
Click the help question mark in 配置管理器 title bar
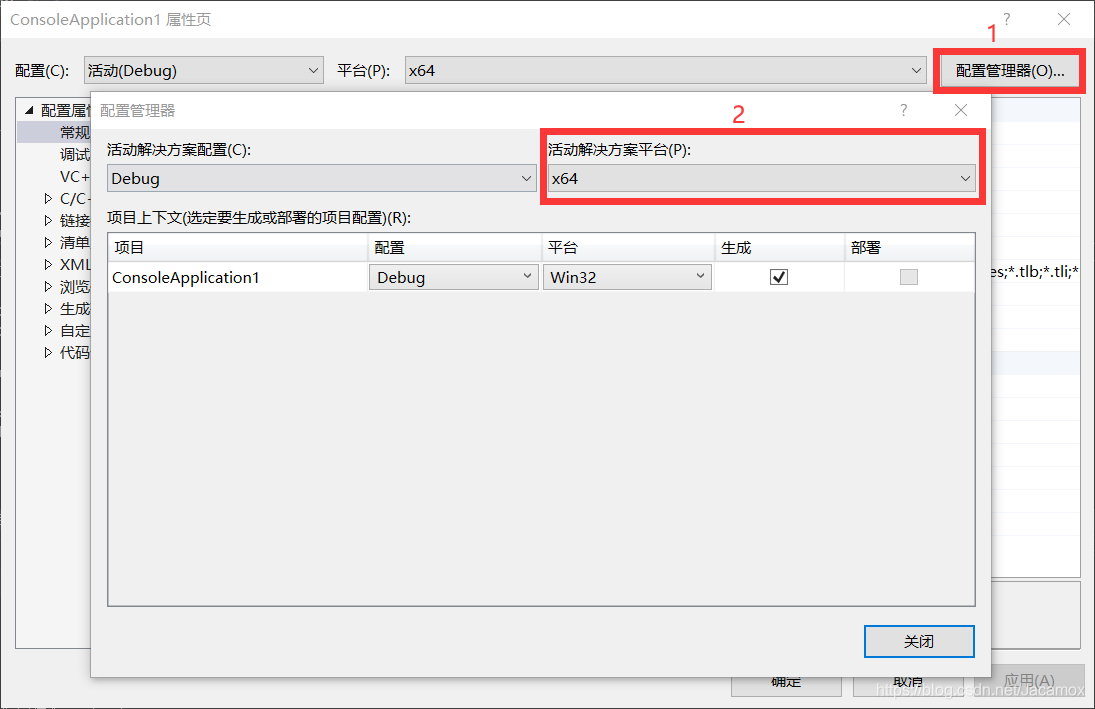[x=904, y=110]
